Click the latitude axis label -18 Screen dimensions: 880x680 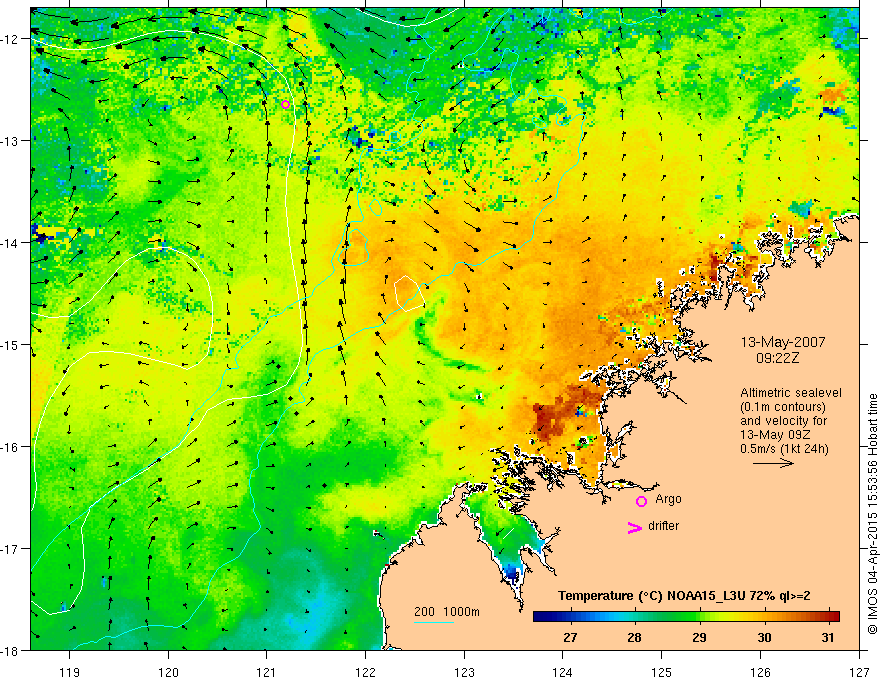click(10, 650)
